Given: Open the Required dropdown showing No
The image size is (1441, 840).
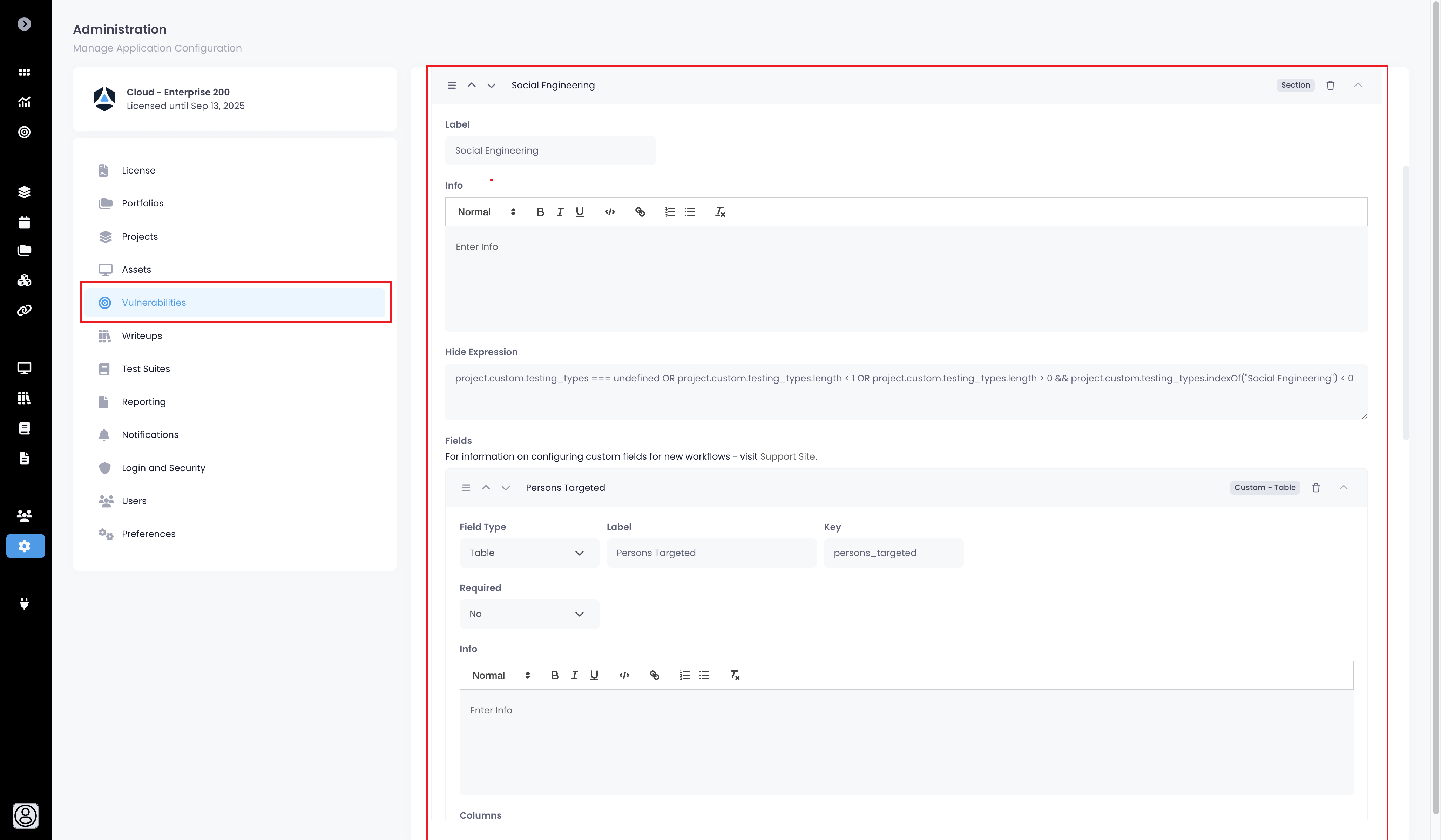Looking at the screenshot, I should (529, 614).
